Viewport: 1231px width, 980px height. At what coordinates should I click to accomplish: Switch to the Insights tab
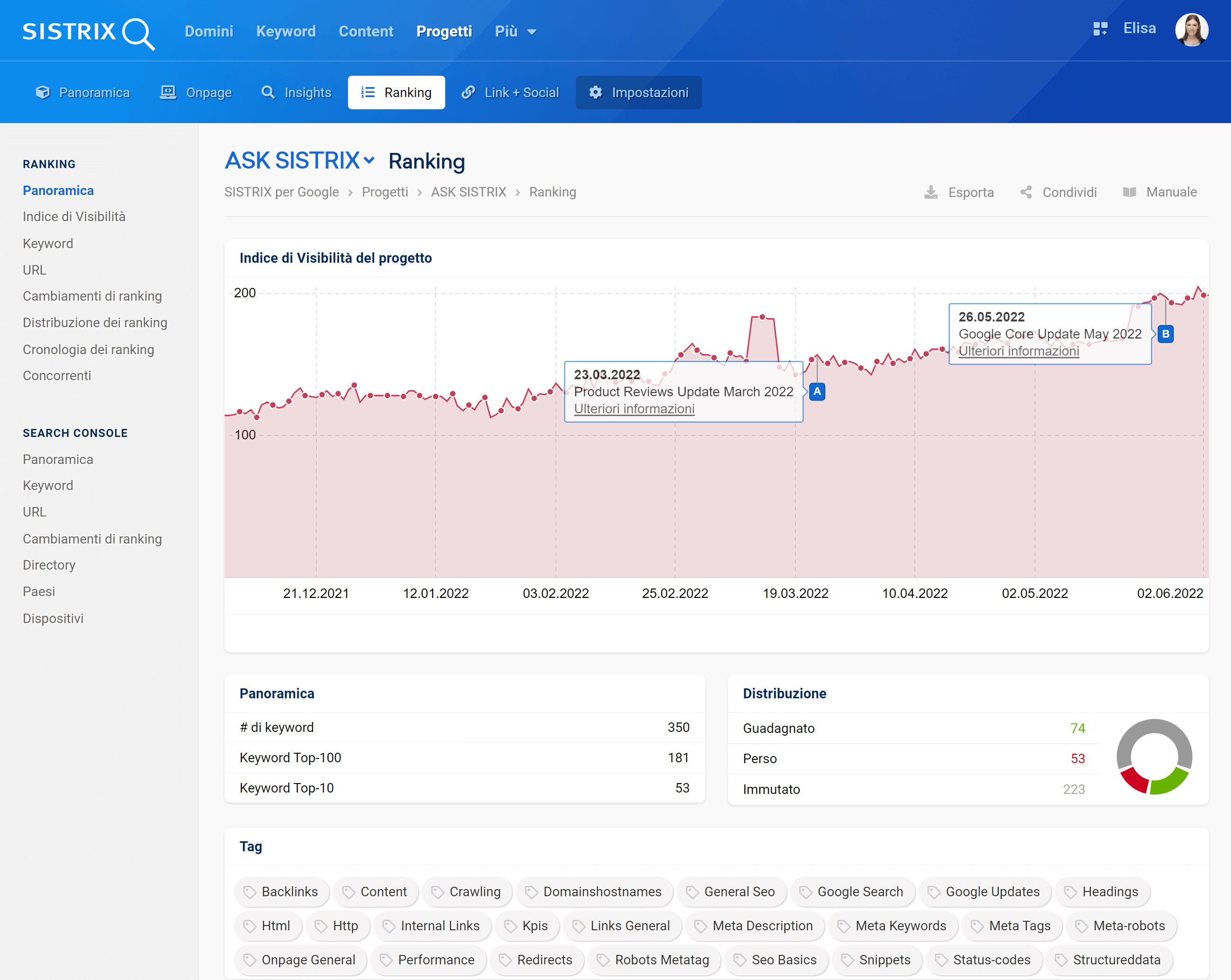coord(296,92)
